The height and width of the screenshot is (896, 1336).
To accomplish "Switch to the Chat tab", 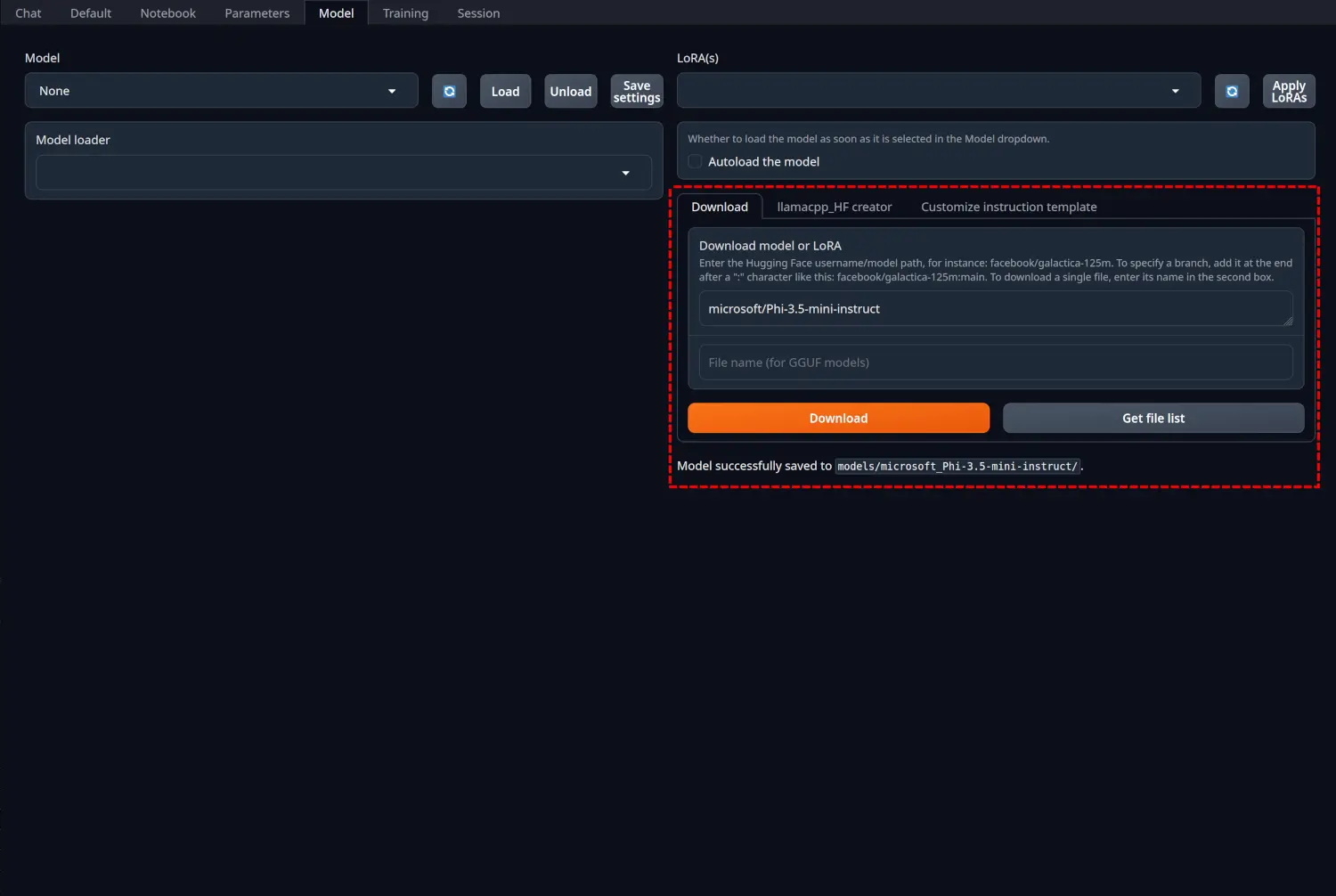I will (29, 13).
